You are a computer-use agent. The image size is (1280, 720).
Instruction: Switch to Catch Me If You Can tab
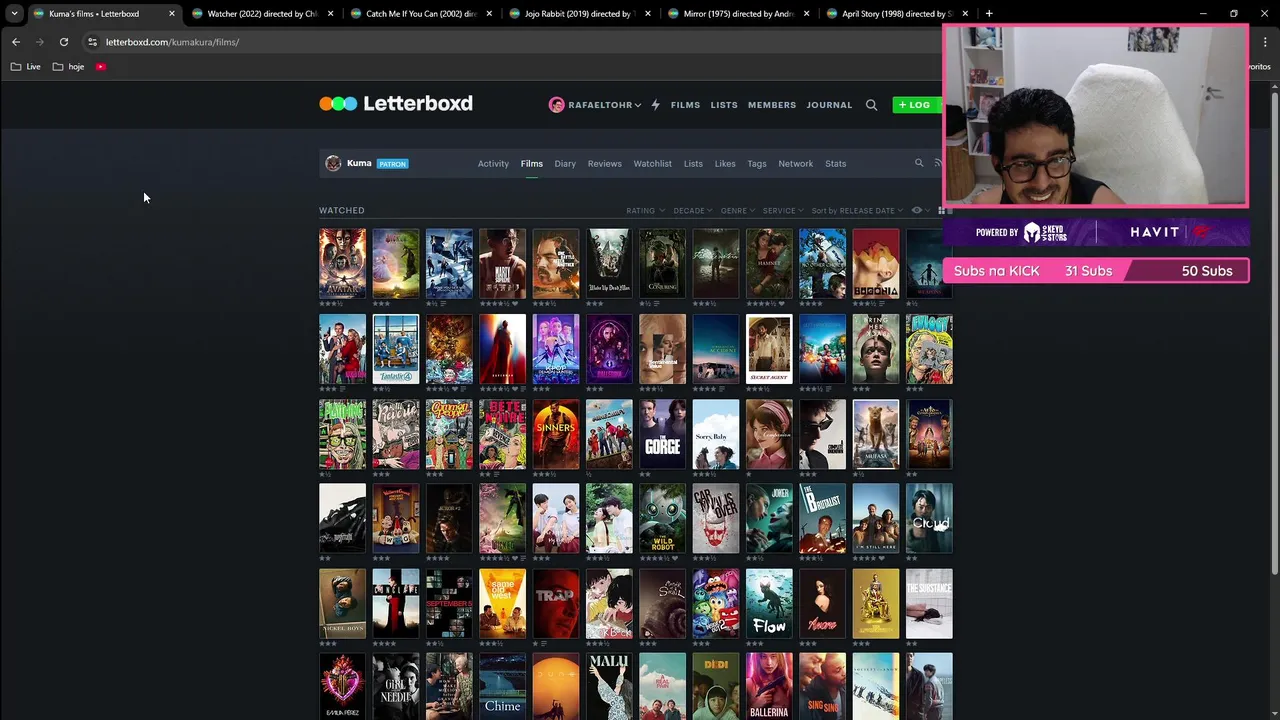(420, 14)
